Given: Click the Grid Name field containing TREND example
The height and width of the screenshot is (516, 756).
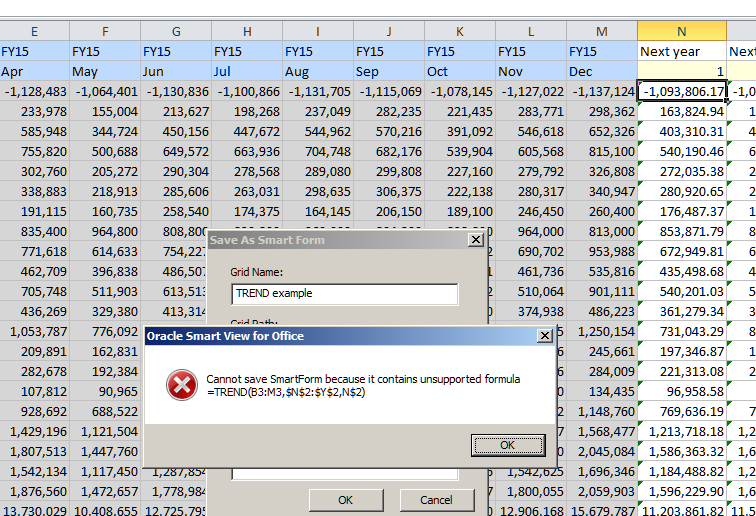Looking at the screenshot, I should pos(344,294).
